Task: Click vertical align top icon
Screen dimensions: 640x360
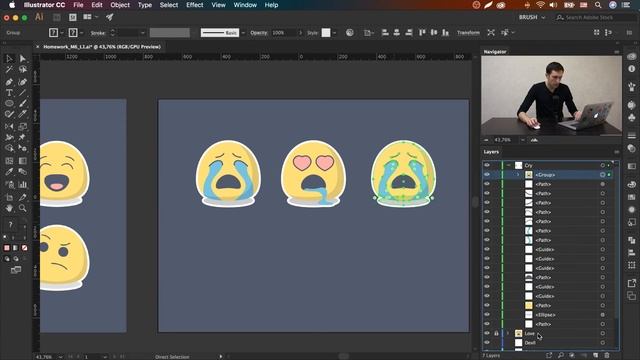Action: (x=422, y=33)
